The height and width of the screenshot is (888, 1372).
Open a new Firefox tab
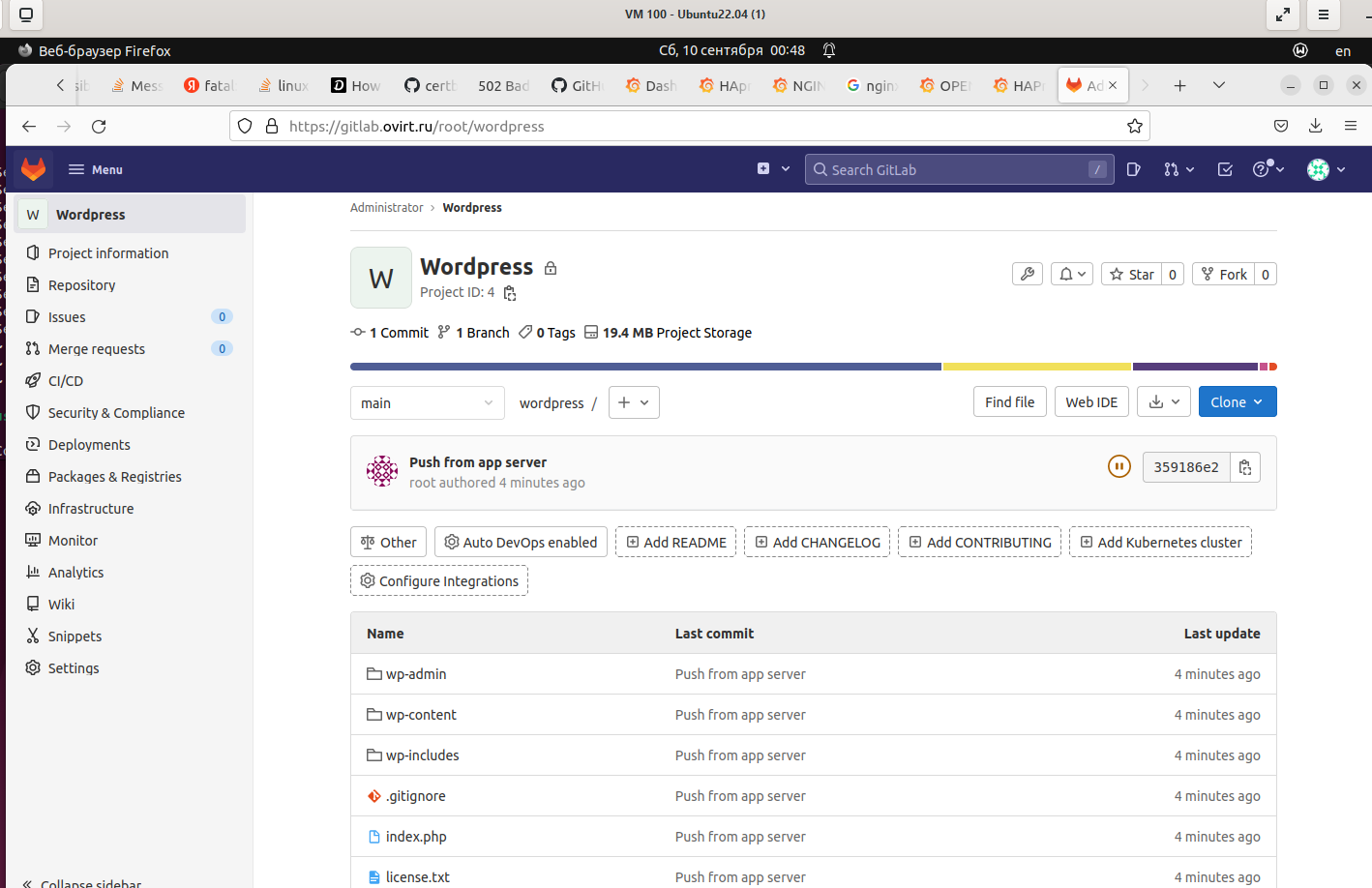coord(1180,85)
